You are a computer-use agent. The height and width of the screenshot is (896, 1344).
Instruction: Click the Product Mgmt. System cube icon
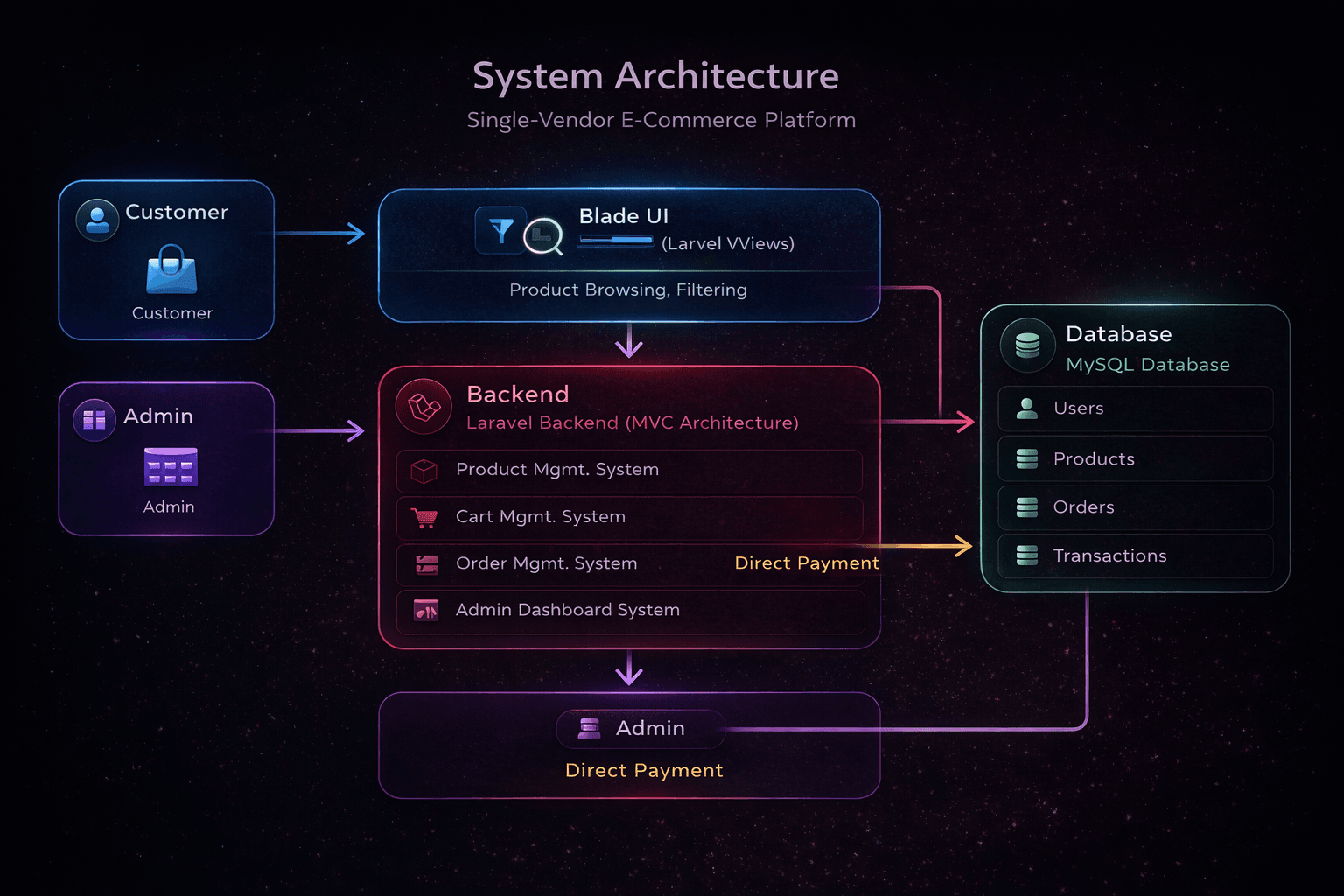(x=423, y=472)
